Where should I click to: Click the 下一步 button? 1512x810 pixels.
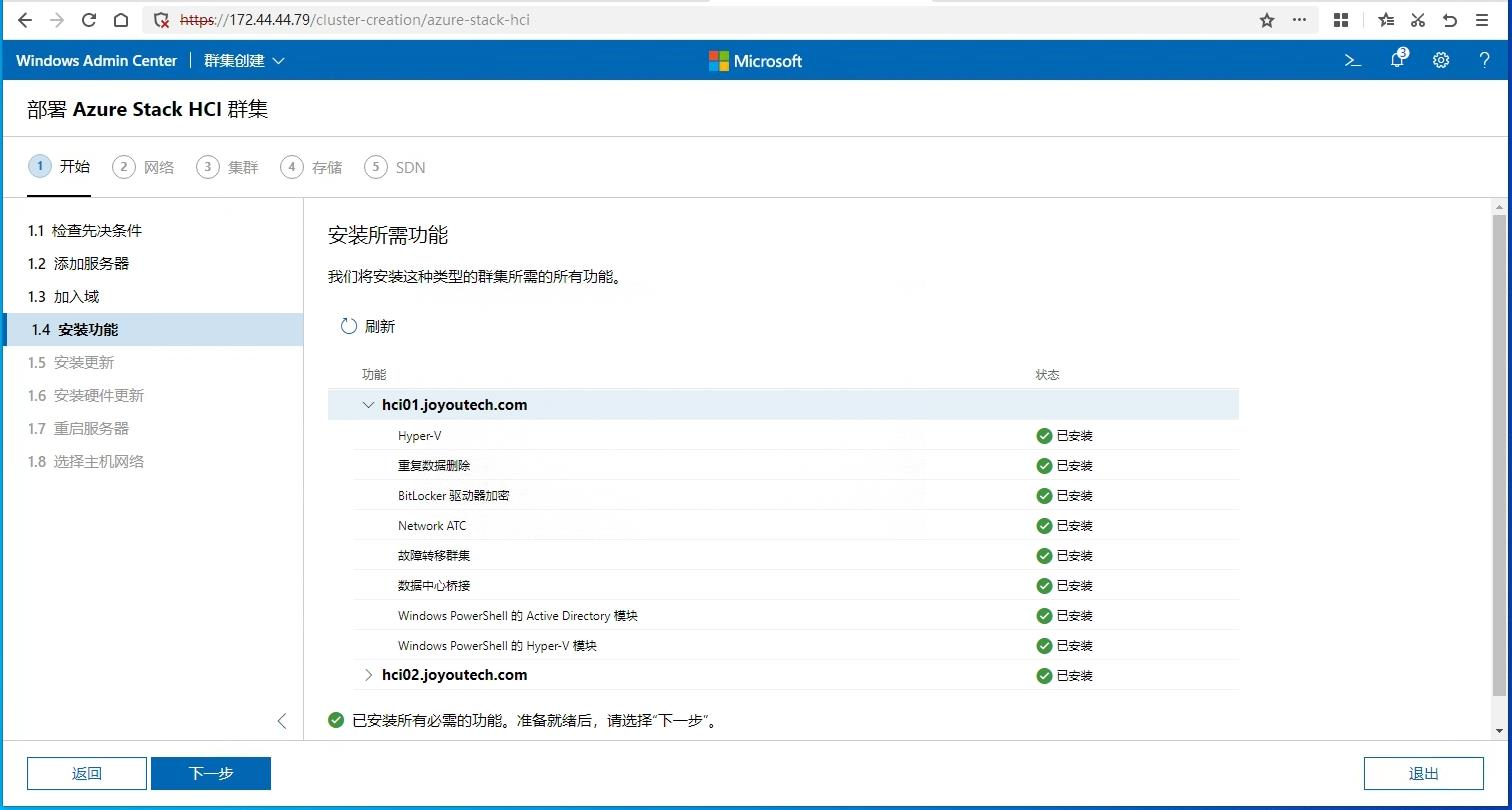[211, 773]
